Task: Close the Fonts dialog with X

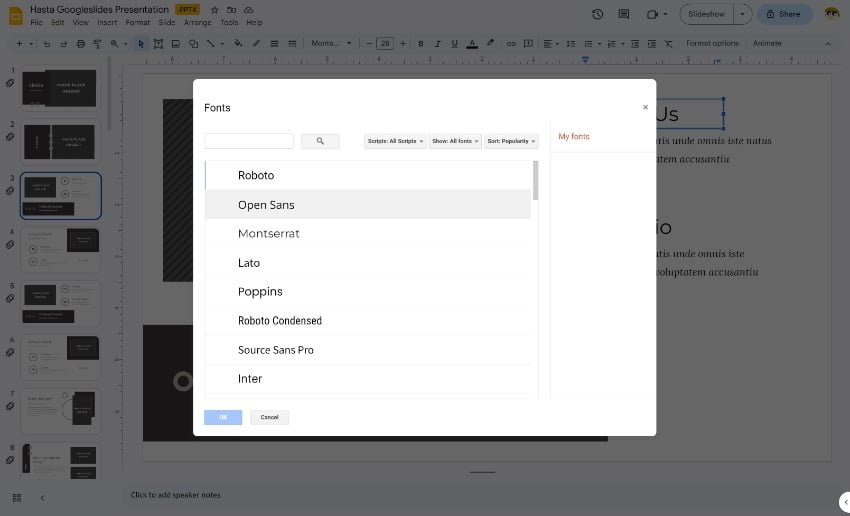Action: pyautogui.click(x=645, y=107)
